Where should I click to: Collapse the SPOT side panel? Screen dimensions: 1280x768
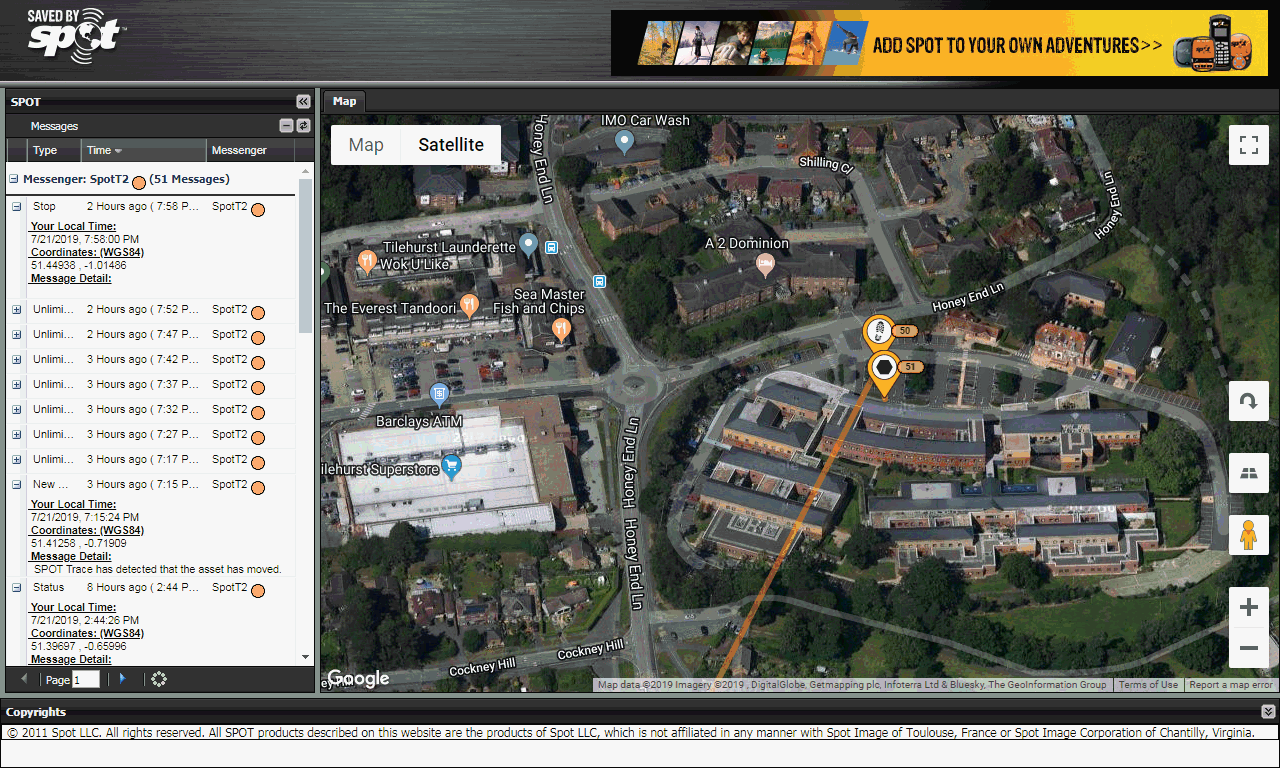coord(303,101)
